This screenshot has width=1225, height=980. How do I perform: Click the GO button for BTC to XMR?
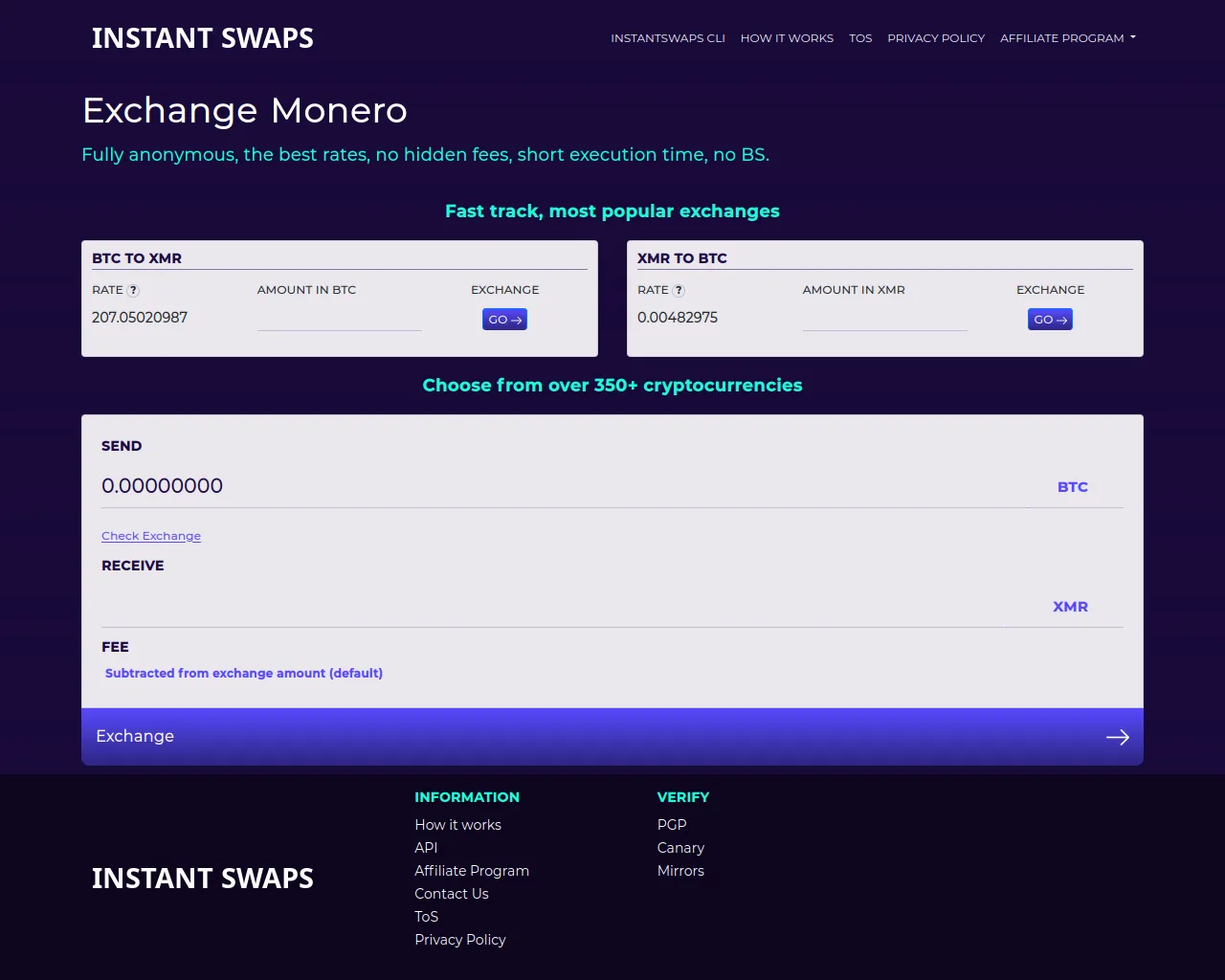coord(504,320)
